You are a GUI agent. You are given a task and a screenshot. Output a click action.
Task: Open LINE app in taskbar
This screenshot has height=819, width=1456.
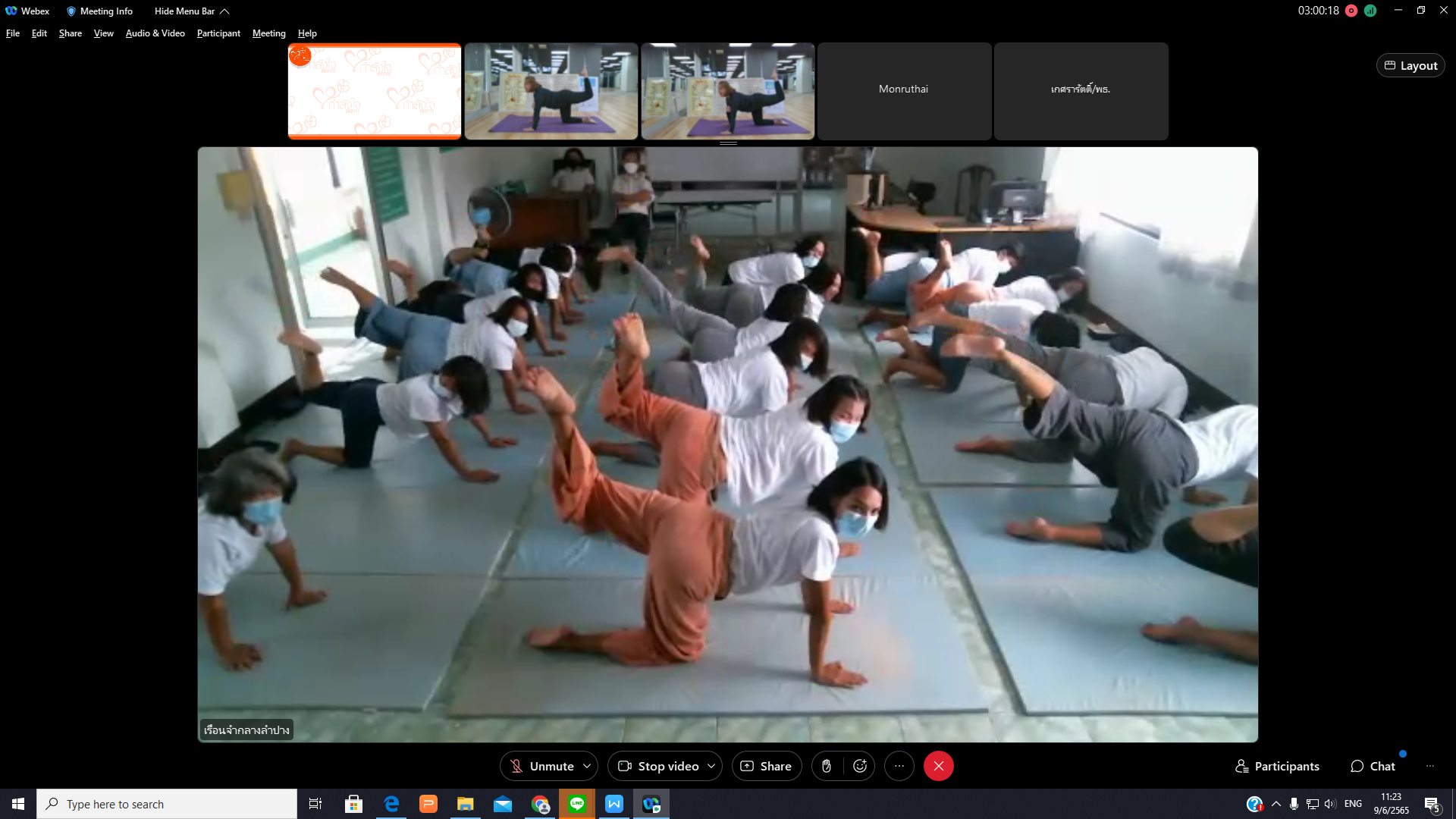[x=577, y=804]
